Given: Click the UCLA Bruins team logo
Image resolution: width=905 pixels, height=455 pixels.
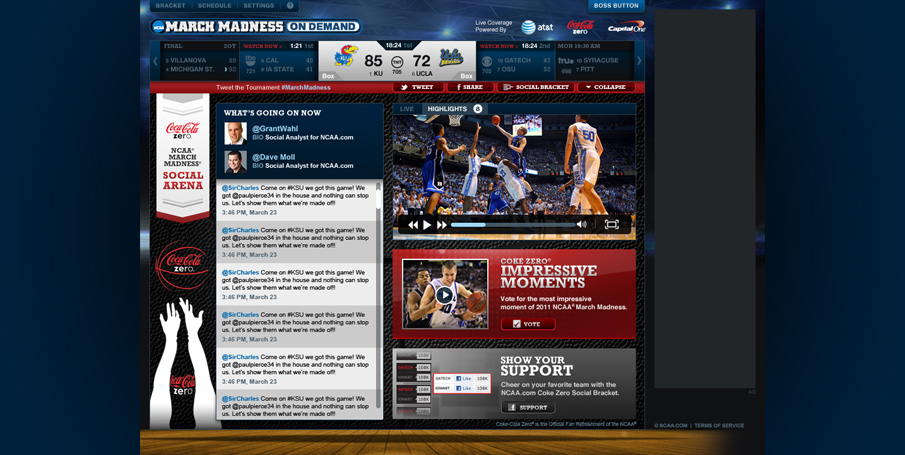Looking at the screenshot, I should pyautogui.click(x=451, y=57).
